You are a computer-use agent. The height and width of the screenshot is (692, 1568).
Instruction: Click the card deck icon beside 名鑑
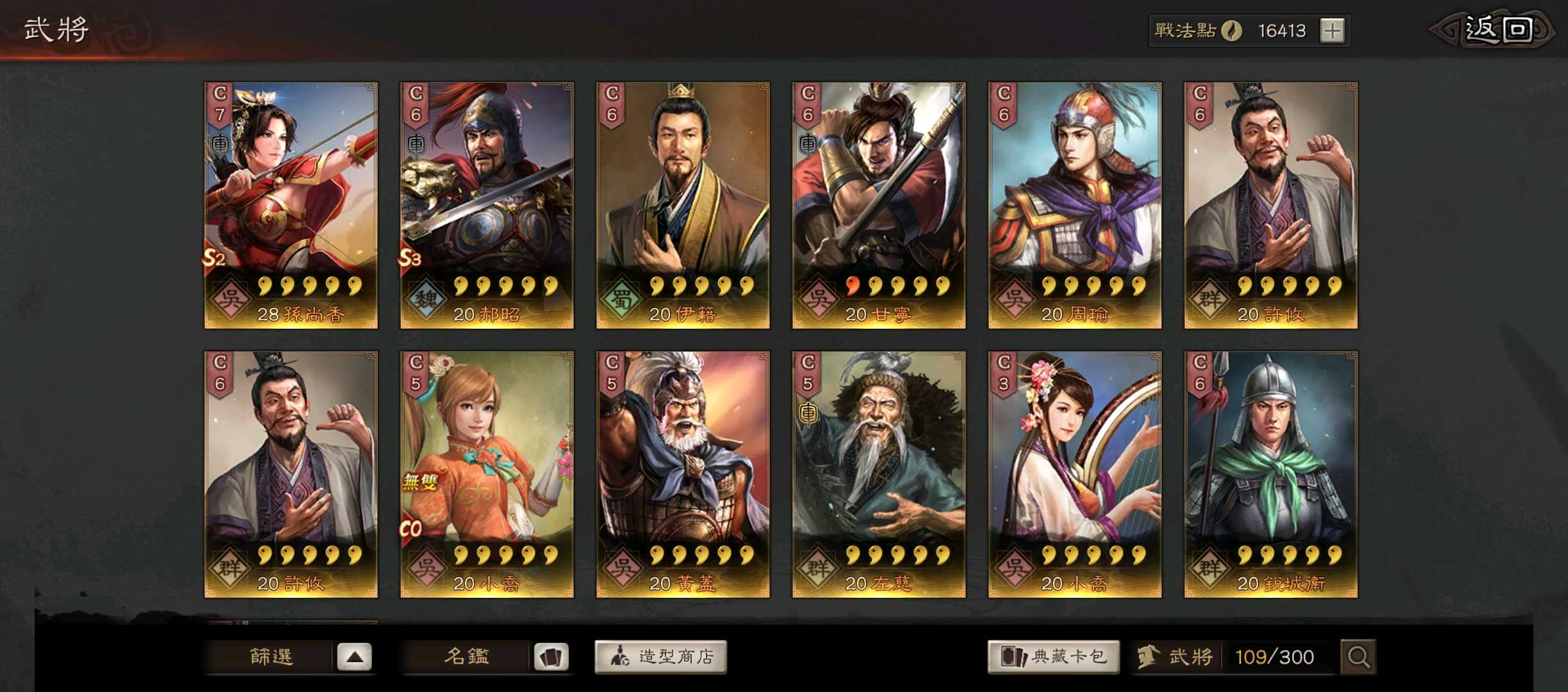[x=551, y=657]
